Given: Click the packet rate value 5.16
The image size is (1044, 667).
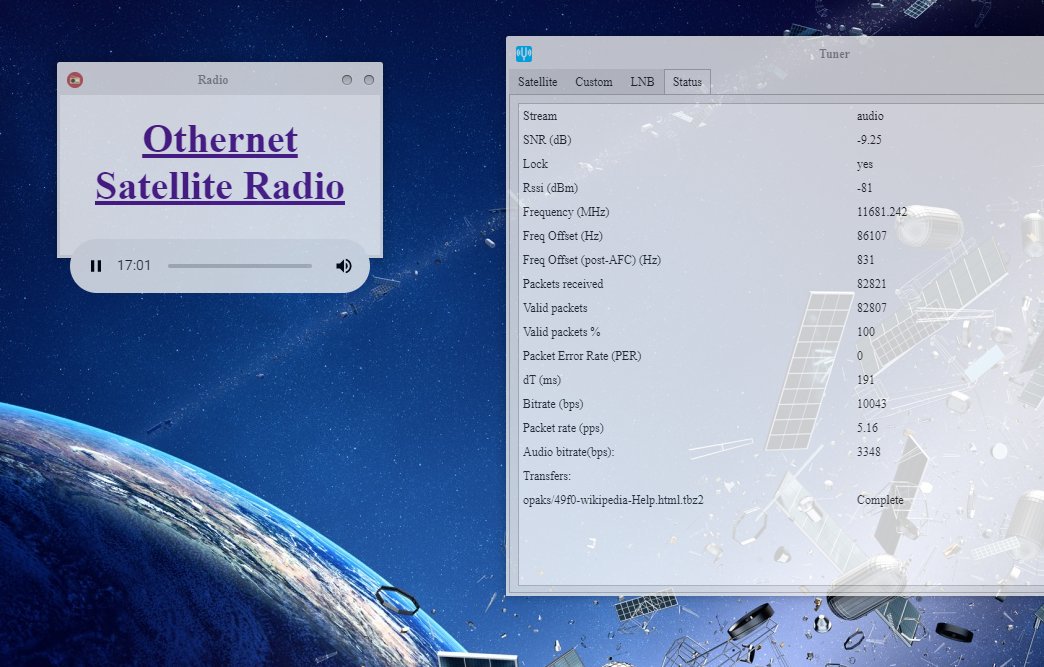Looking at the screenshot, I should [868, 427].
